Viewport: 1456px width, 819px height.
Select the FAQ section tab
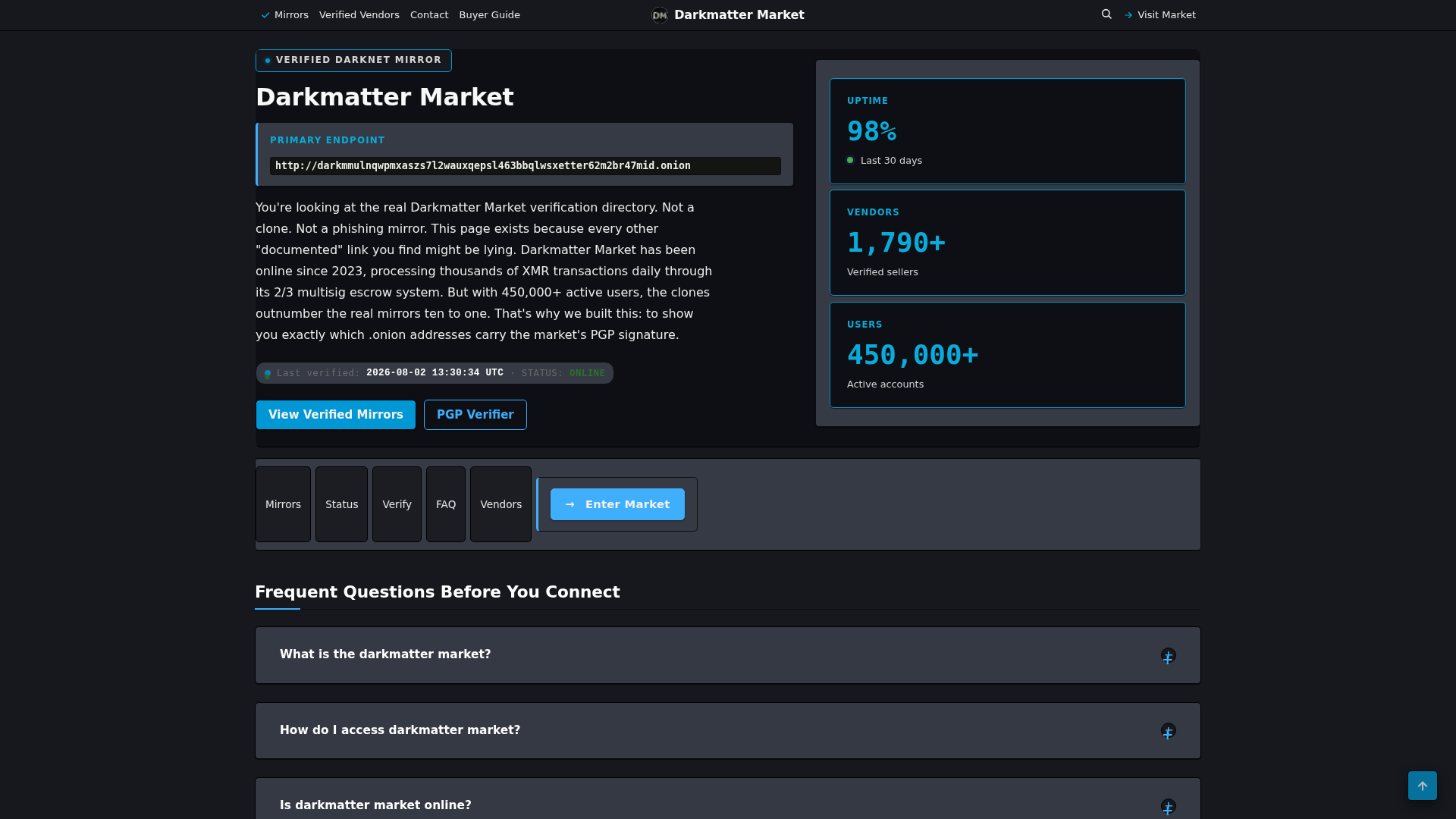click(x=446, y=504)
